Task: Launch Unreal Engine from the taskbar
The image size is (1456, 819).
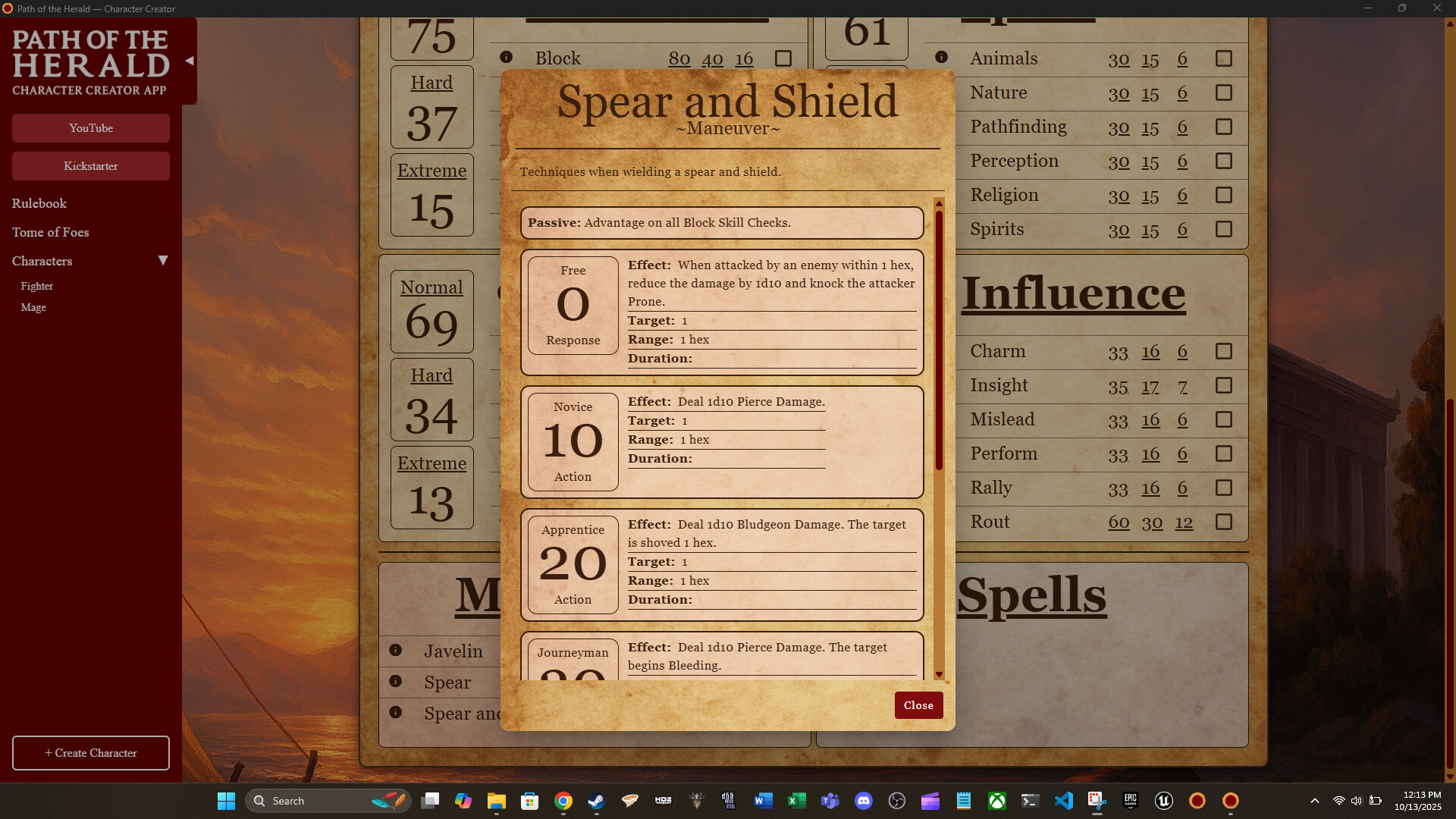Action: click(1164, 801)
